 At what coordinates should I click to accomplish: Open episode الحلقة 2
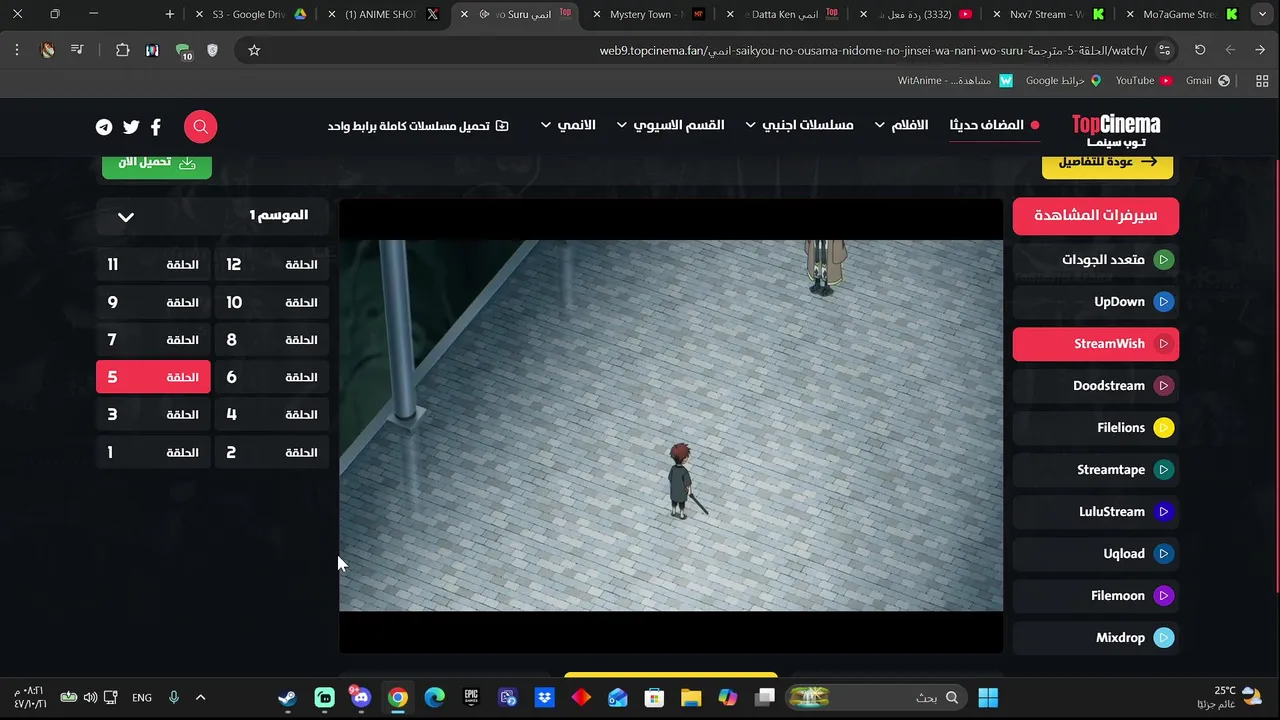[272, 452]
